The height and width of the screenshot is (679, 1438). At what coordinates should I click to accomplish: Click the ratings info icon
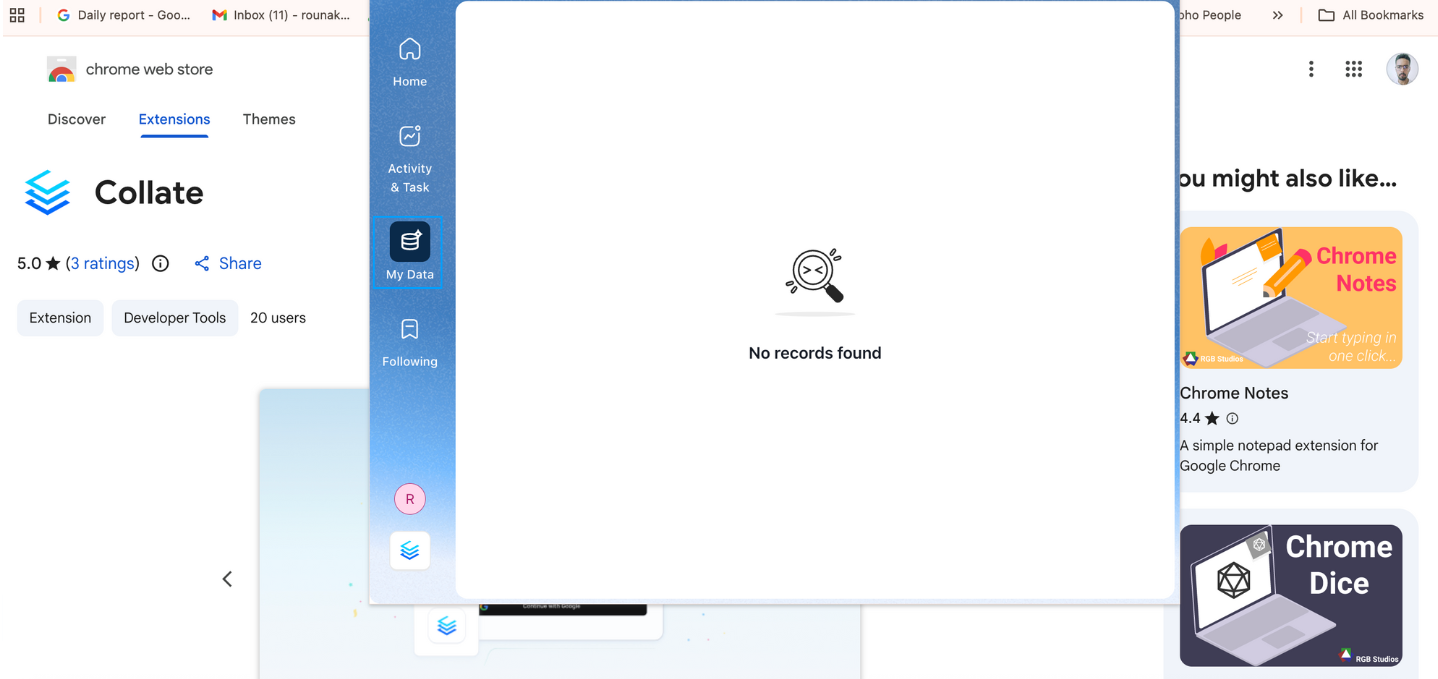click(x=160, y=264)
